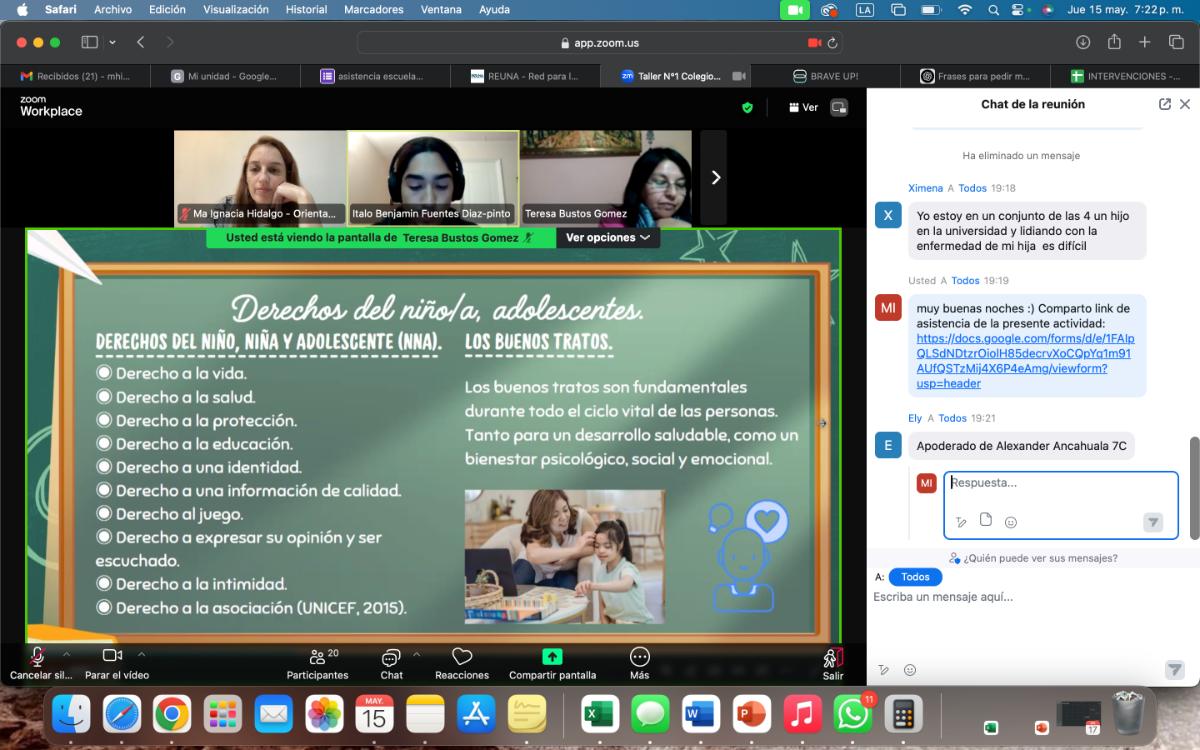Pop out the meeting chat panel

(x=1164, y=104)
